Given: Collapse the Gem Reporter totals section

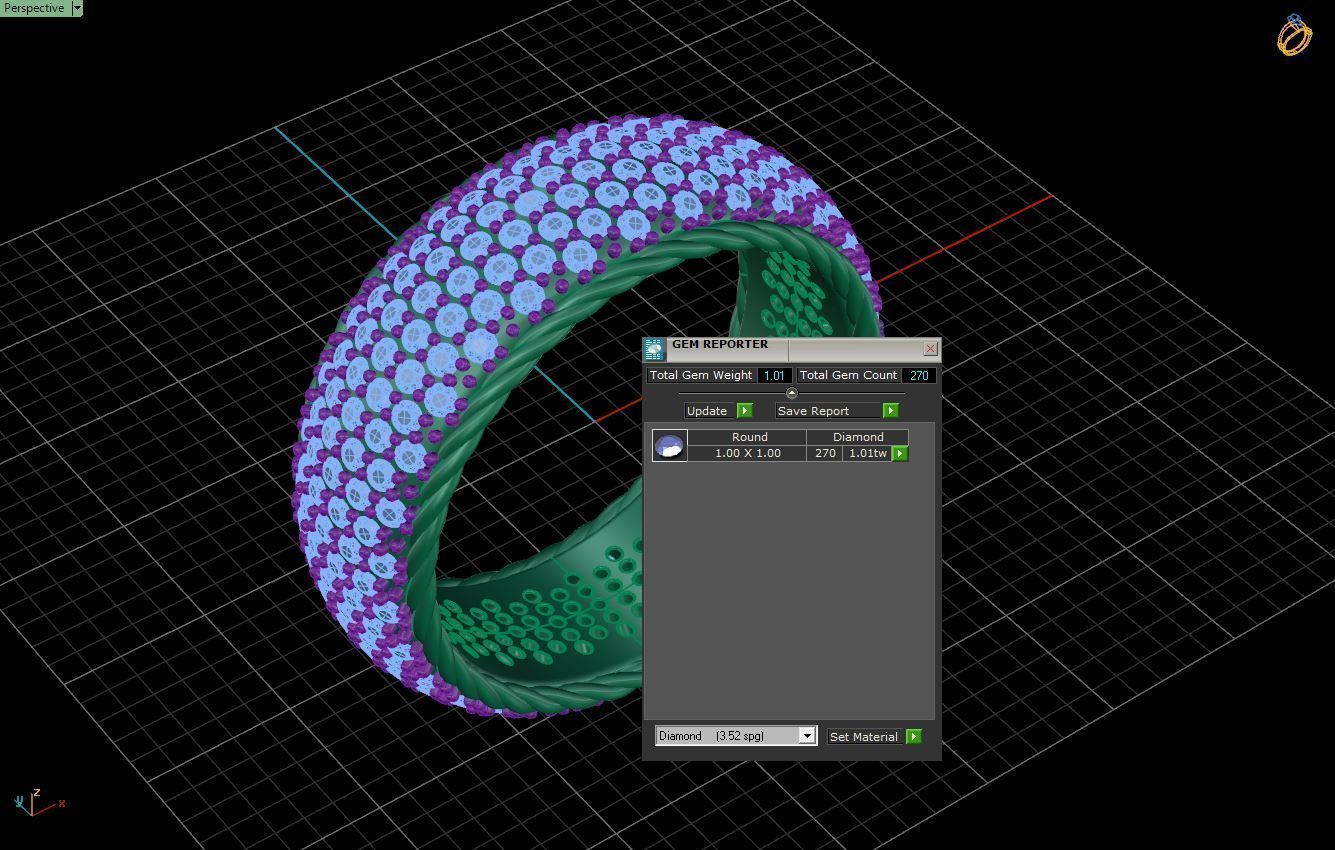Looking at the screenshot, I should coord(792,393).
